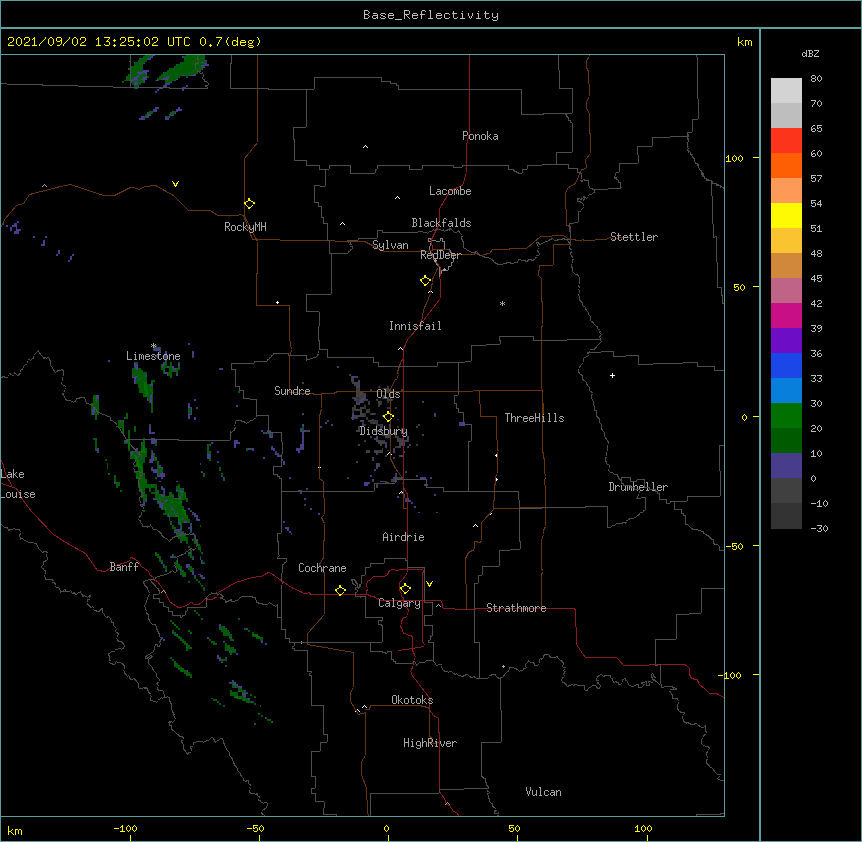The height and width of the screenshot is (842, 862).
Task: Click the yellow V marker northeast of Calgary
Action: tap(429, 584)
